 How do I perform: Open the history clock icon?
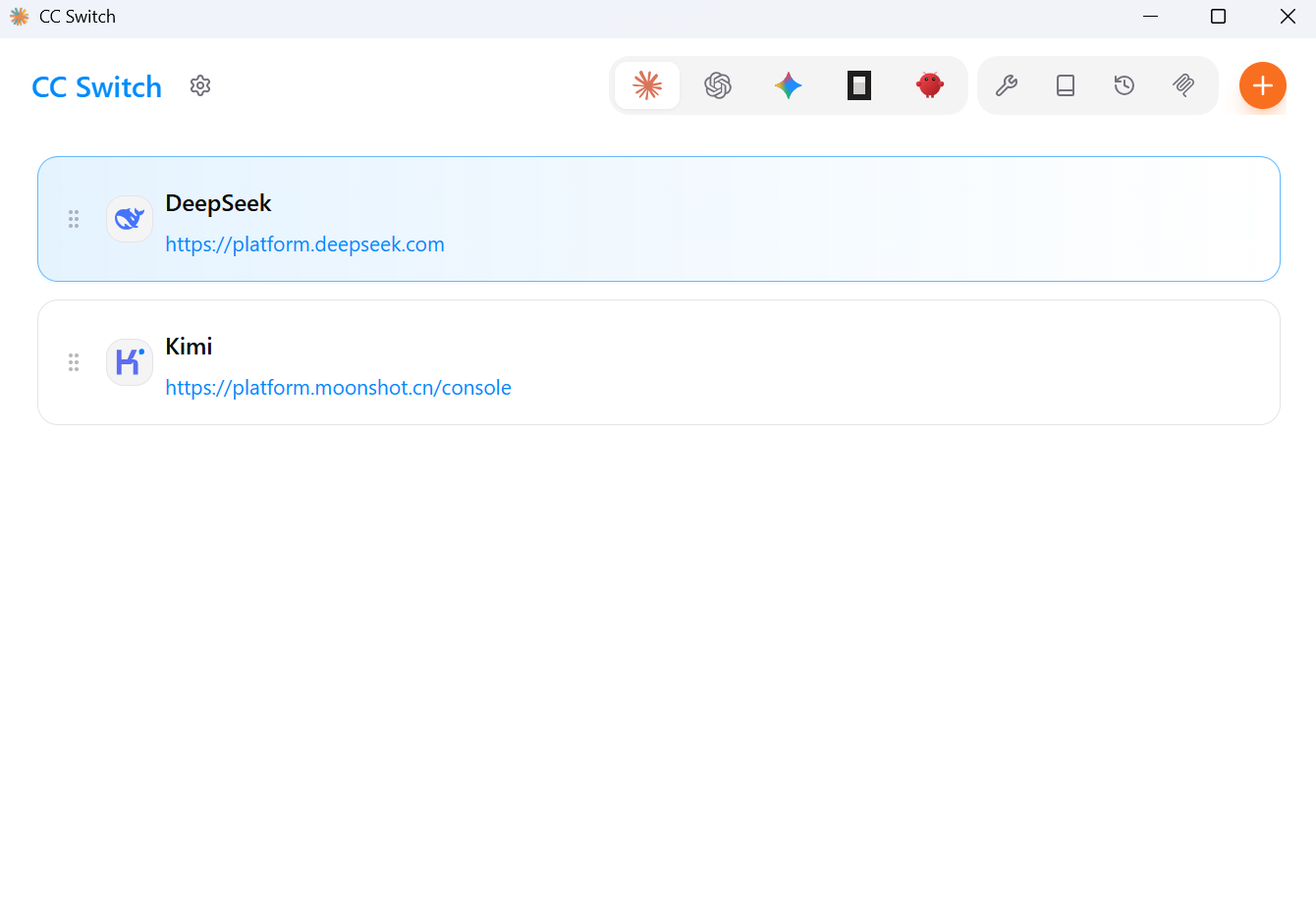pos(1124,85)
